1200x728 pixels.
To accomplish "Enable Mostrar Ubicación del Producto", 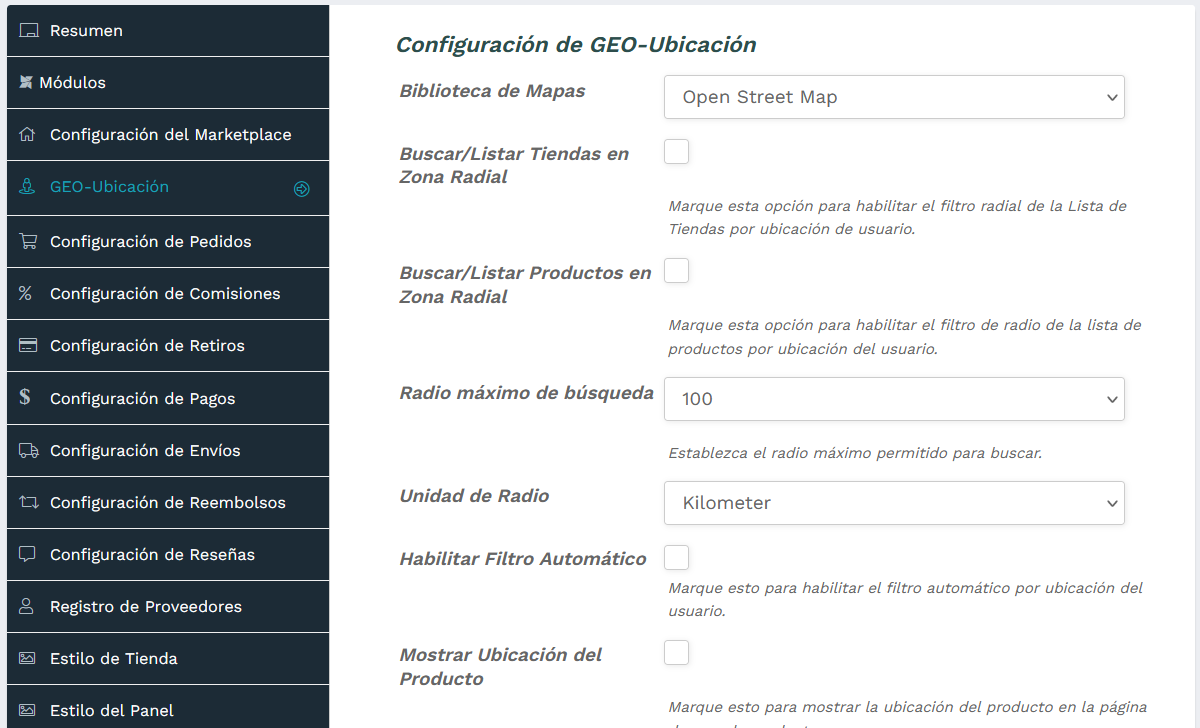I will pos(676,652).
